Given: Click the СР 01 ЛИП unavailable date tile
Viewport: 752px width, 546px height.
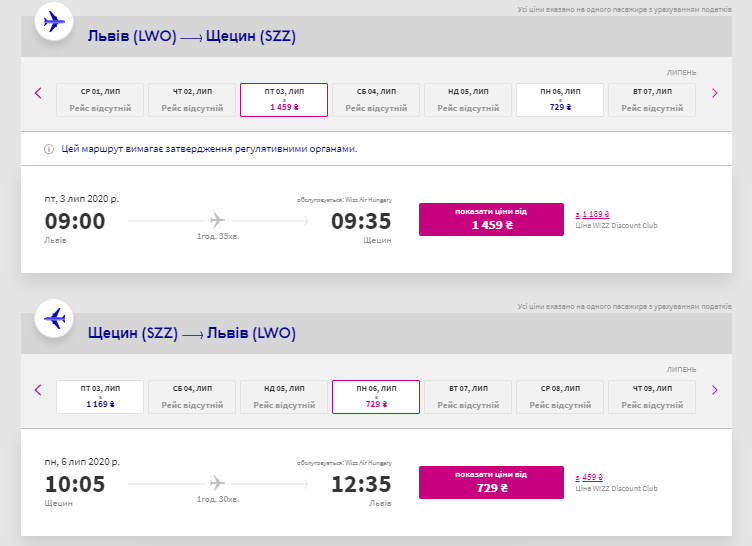Looking at the screenshot, I should coord(100,99).
